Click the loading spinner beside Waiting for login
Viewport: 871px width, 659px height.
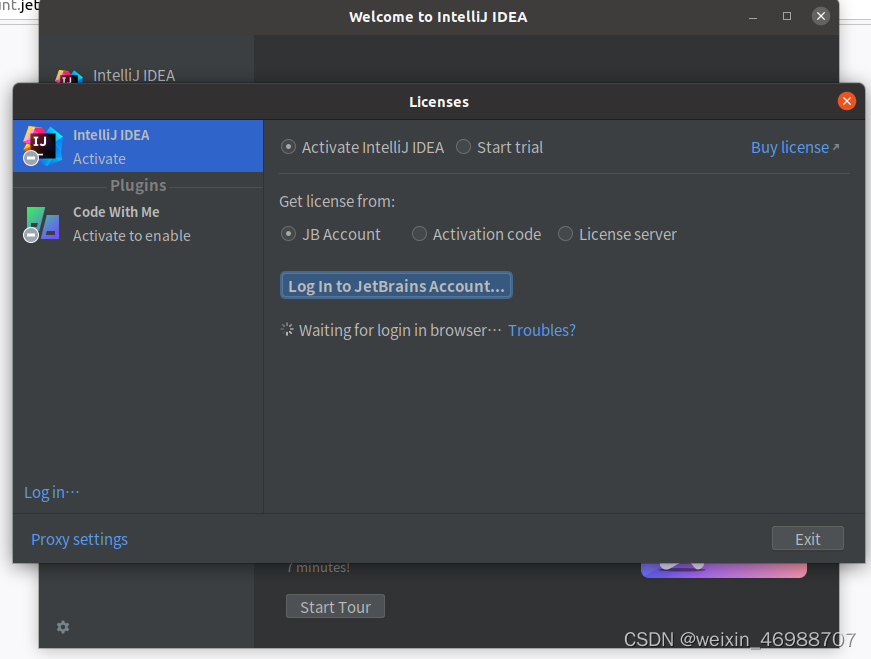tap(287, 330)
